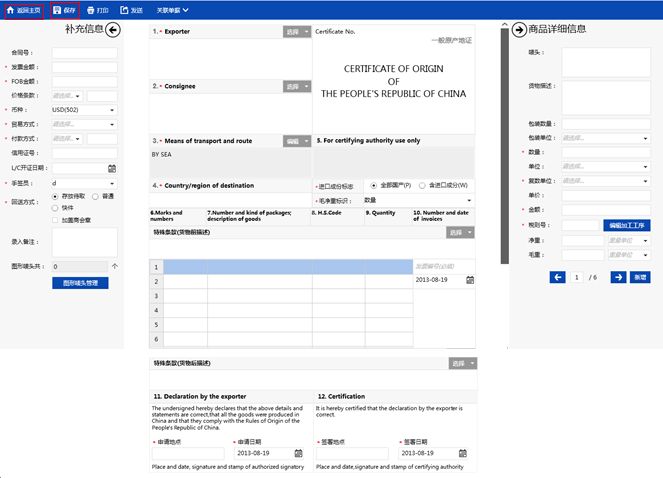Screen dimensions: 663x478
Task: Click the highlighted blue cell in table row 1
Action: 288,267
